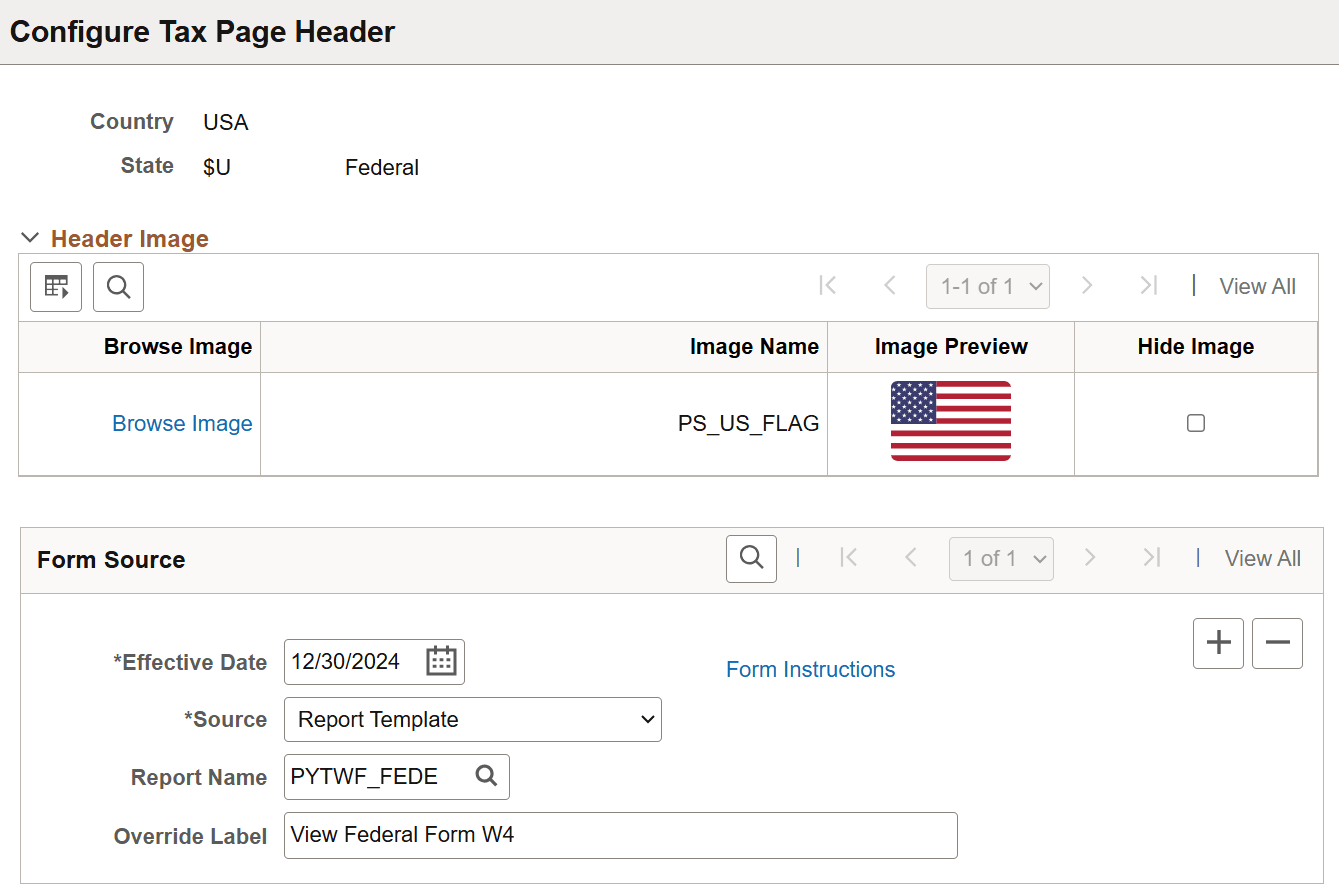Click View All in the Header Image grid

1257,286
